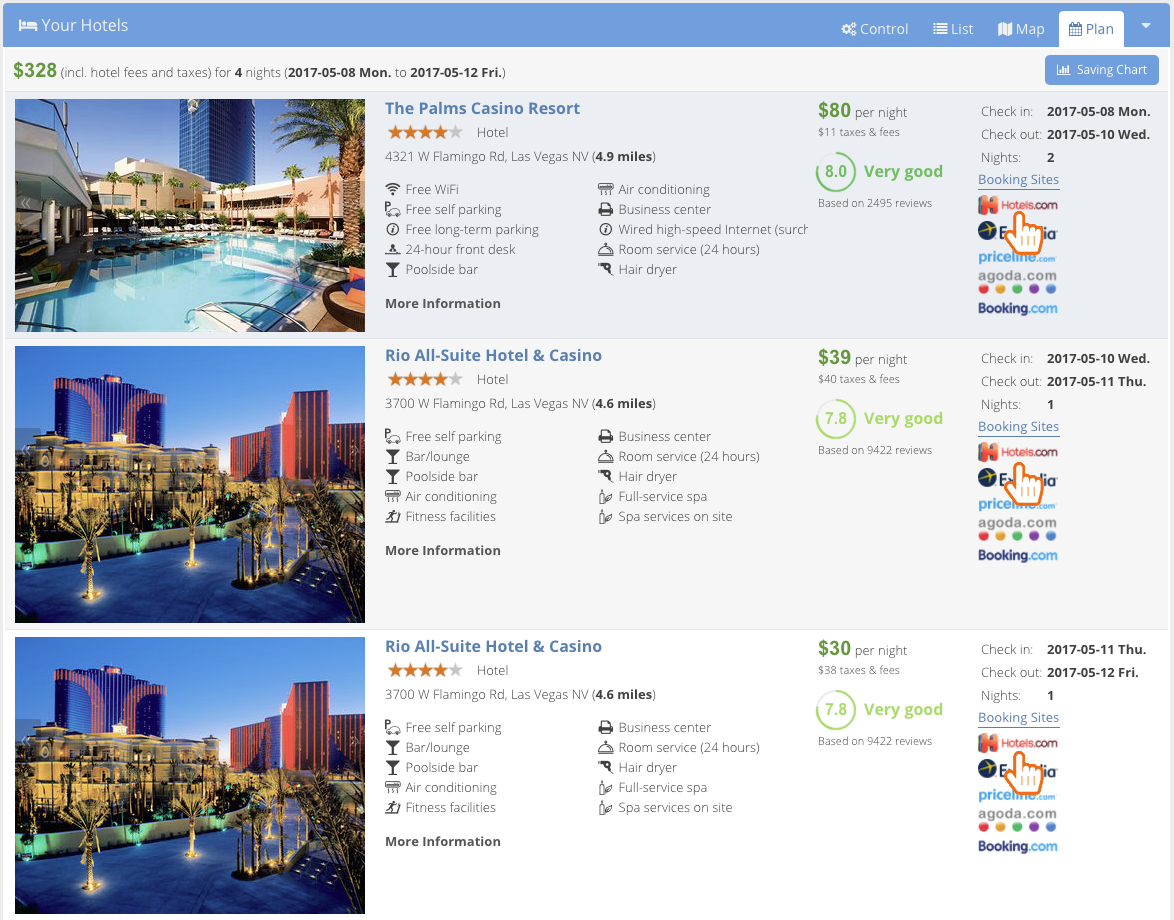The width and height of the screenshot is (1174, 920).
Task: Click the Rio hotel photo for $30 listing
Action: 190,776
